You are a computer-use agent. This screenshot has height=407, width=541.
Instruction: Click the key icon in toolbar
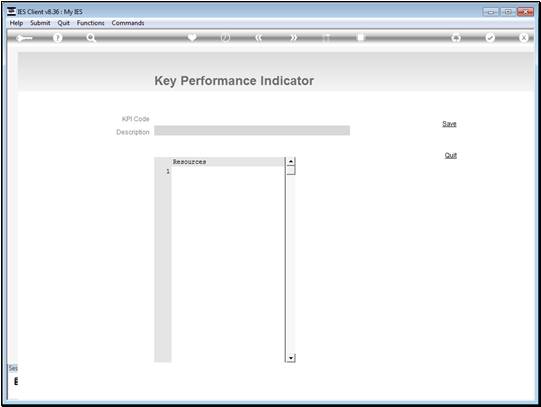click(24, 38)
